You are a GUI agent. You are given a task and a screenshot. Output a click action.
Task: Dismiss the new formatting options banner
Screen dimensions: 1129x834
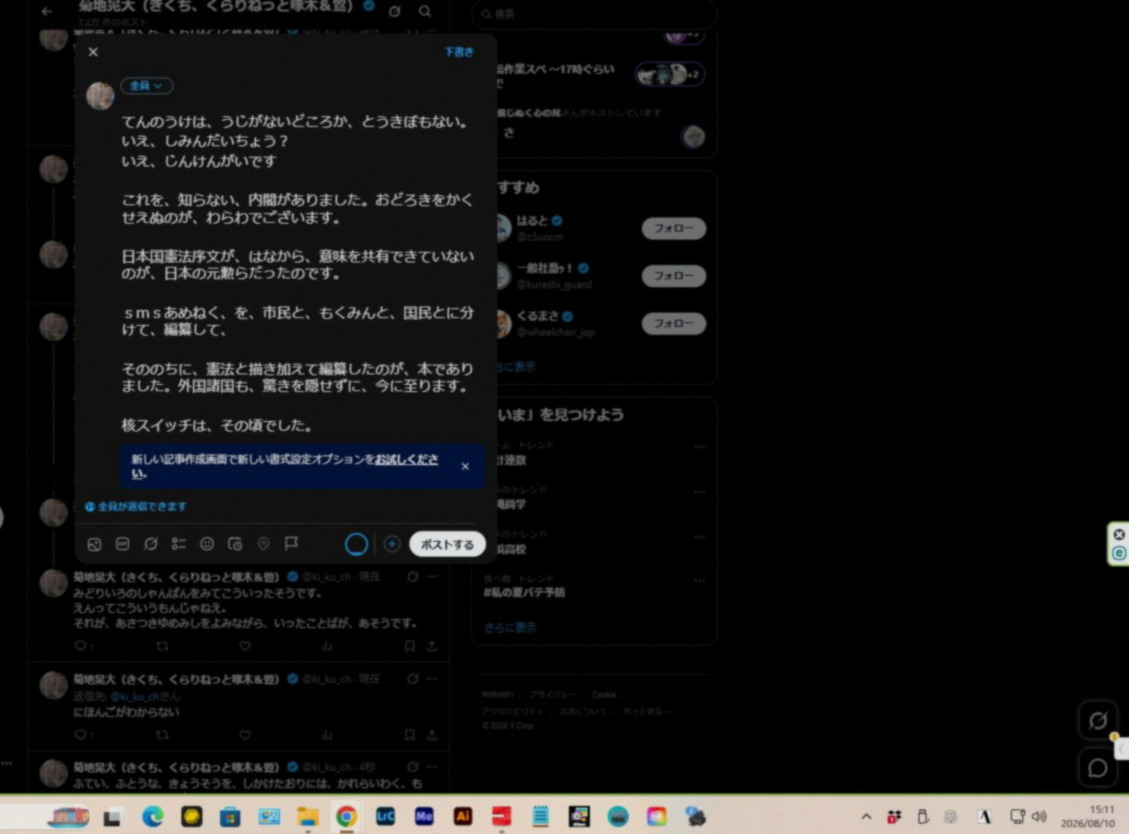[465, 466]
